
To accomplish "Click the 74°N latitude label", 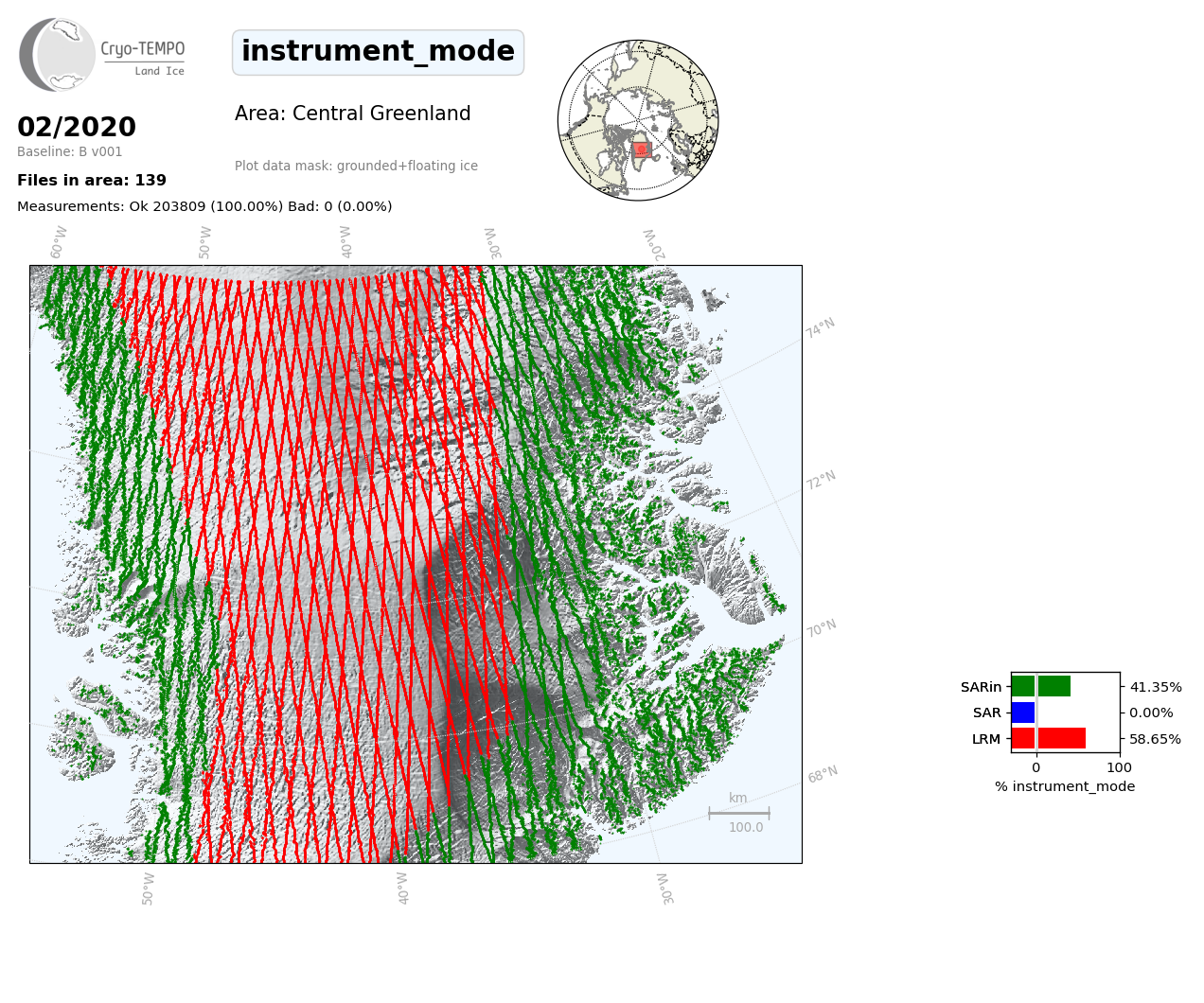I will [x=821, y=328].
